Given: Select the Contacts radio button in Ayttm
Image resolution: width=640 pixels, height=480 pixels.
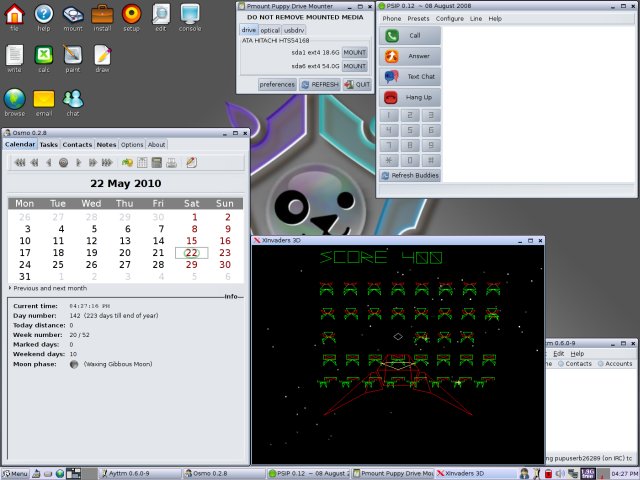Looking at the screenshot, I should click(575, 364).
